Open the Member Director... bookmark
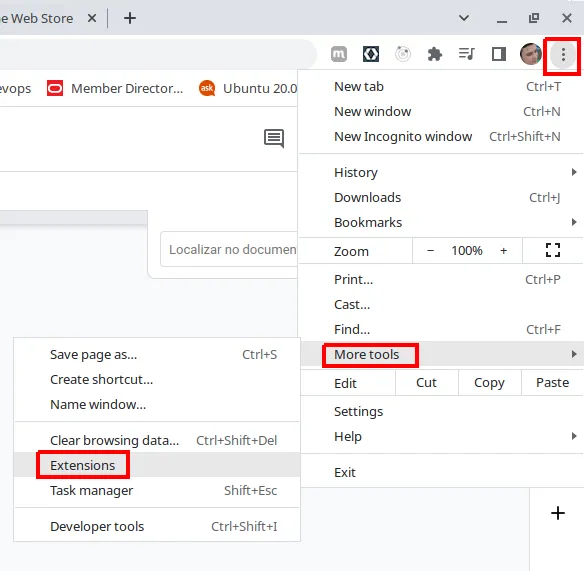 click(x=115, y=88)
